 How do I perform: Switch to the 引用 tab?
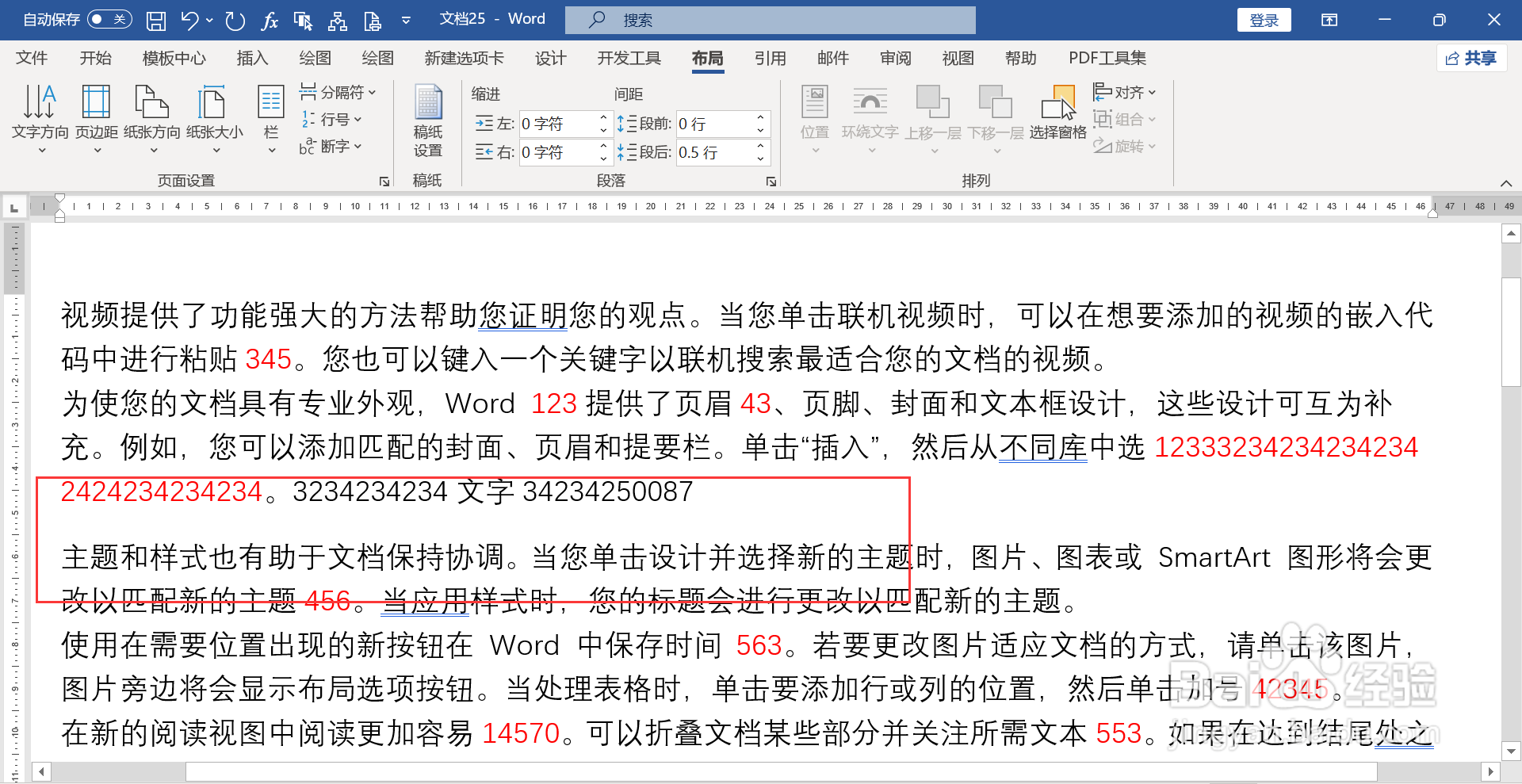[x=770, y=58]
